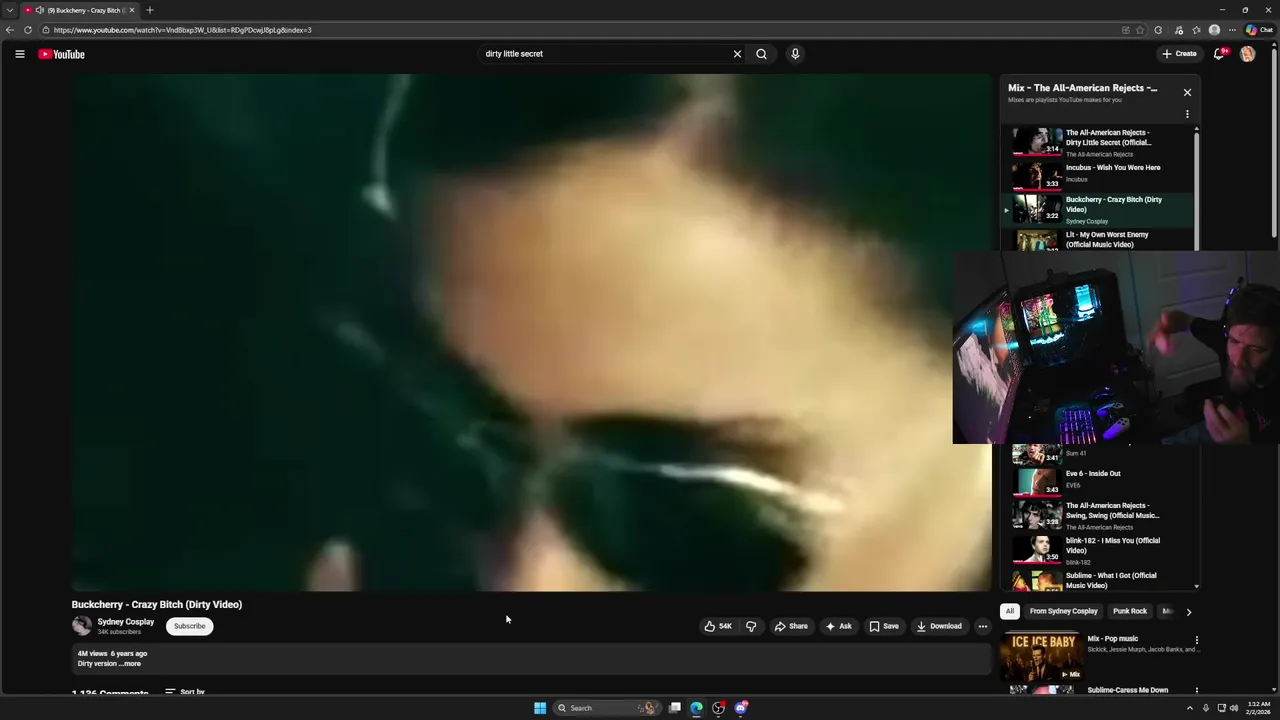Open YouTube notifications bell

coord(1219,54)
